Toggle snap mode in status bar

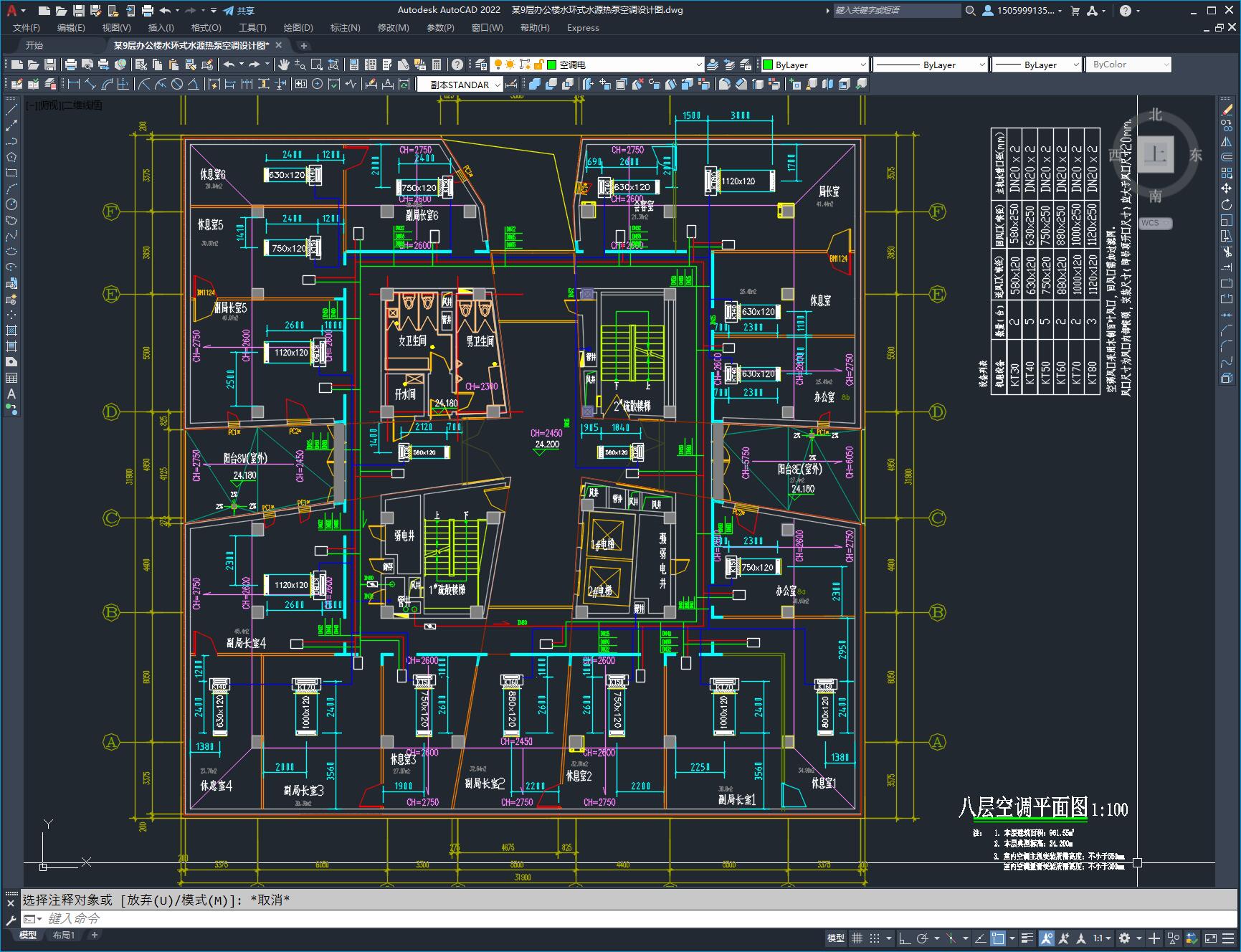coord(874,938)
